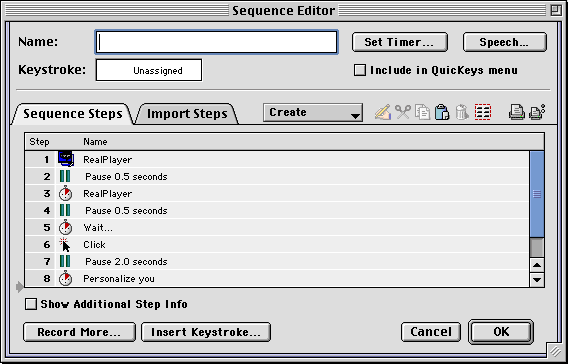Click the Cancel button
The image size is (568, 364).
coord(431,332)
